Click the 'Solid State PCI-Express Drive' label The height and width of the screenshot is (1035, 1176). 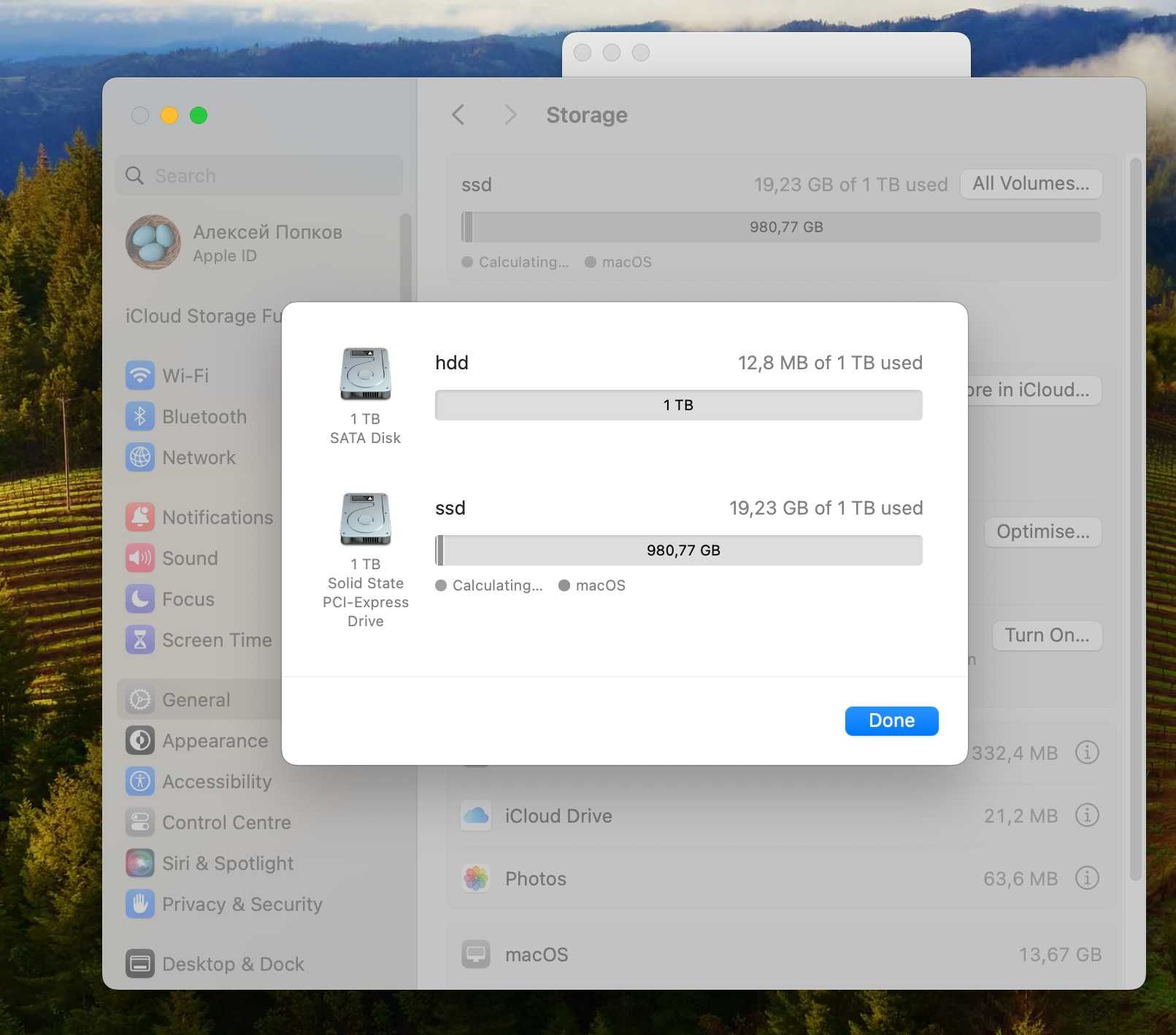[x=365, y=602]
